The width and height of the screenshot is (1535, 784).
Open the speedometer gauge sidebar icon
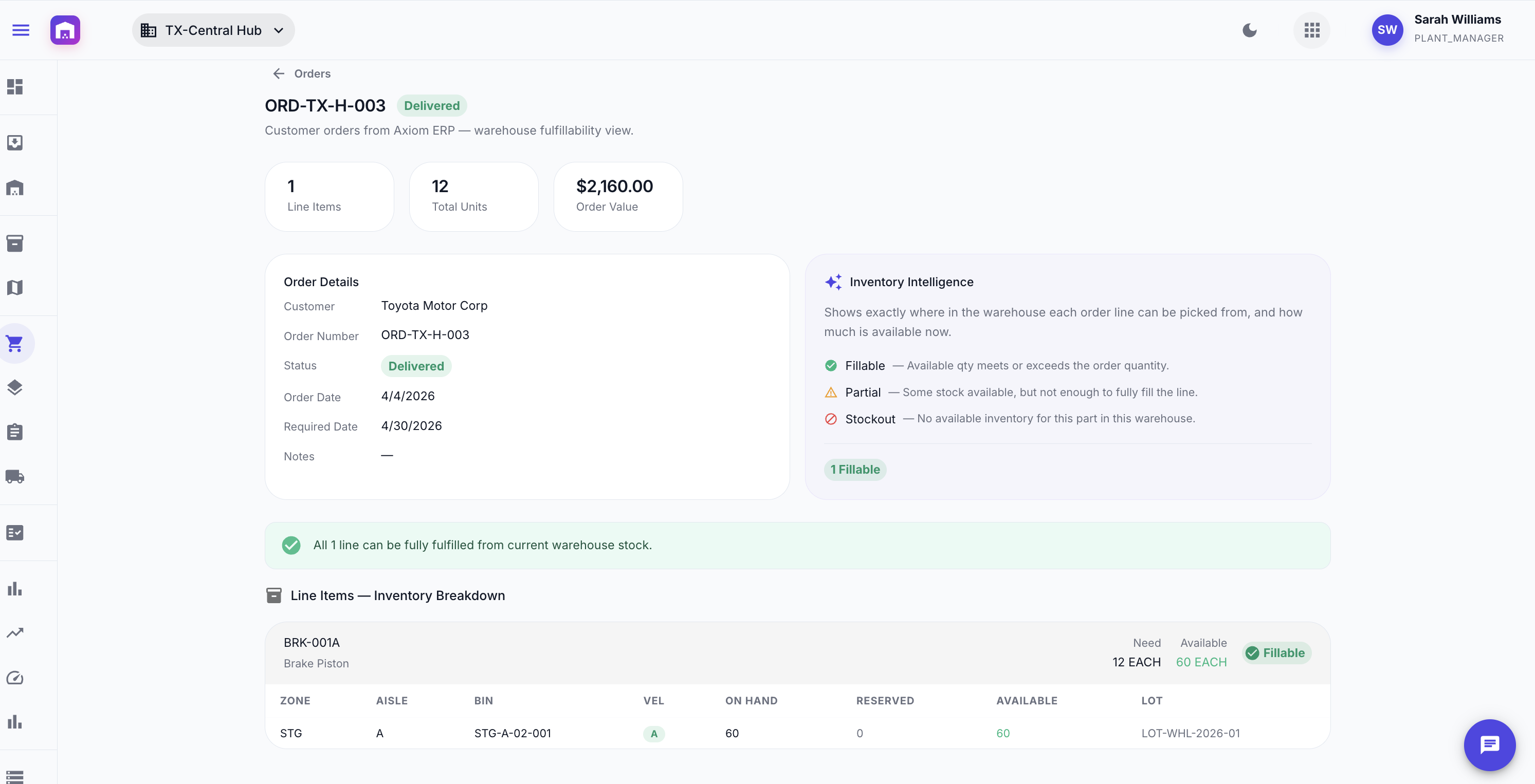pyautogui.click(x=15, y=677)
